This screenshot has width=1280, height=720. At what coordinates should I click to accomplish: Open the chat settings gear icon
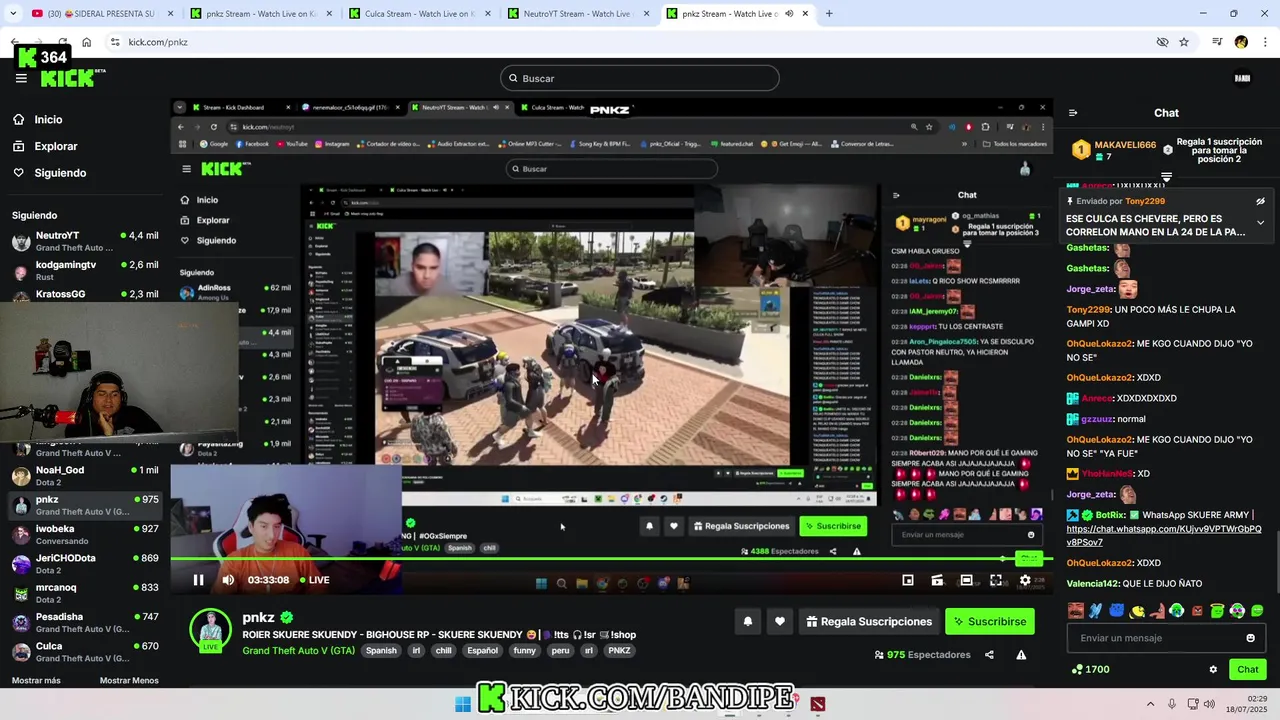[1213, 670]
